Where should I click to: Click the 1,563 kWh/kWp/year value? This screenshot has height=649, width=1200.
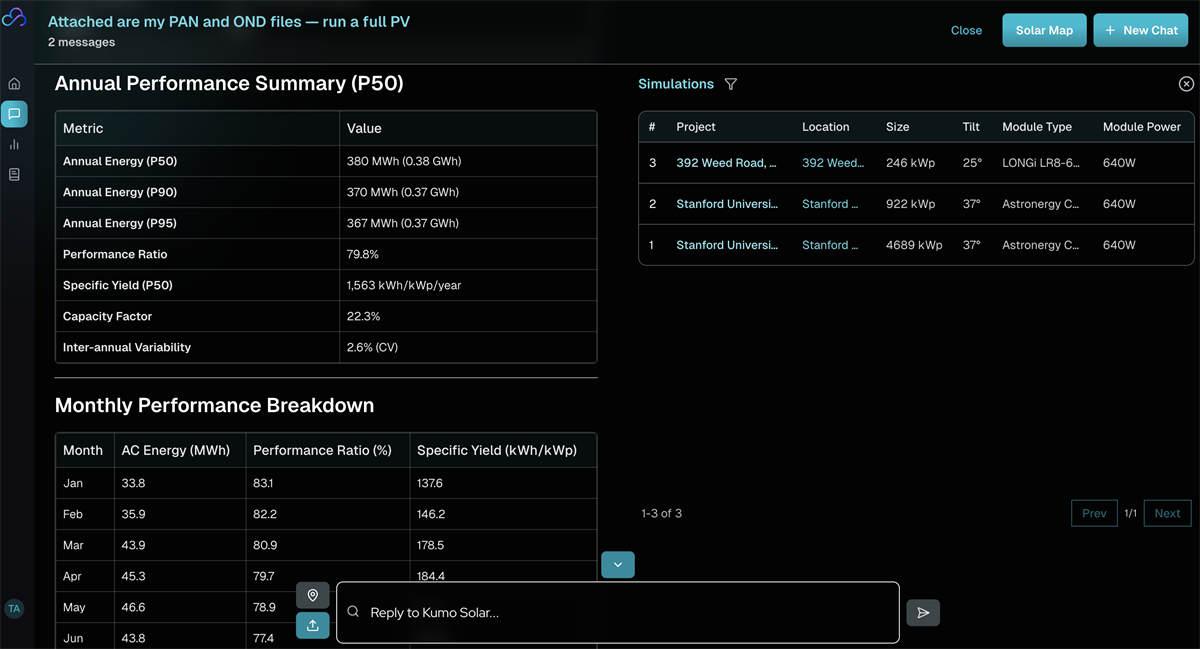tap(404, 285)
